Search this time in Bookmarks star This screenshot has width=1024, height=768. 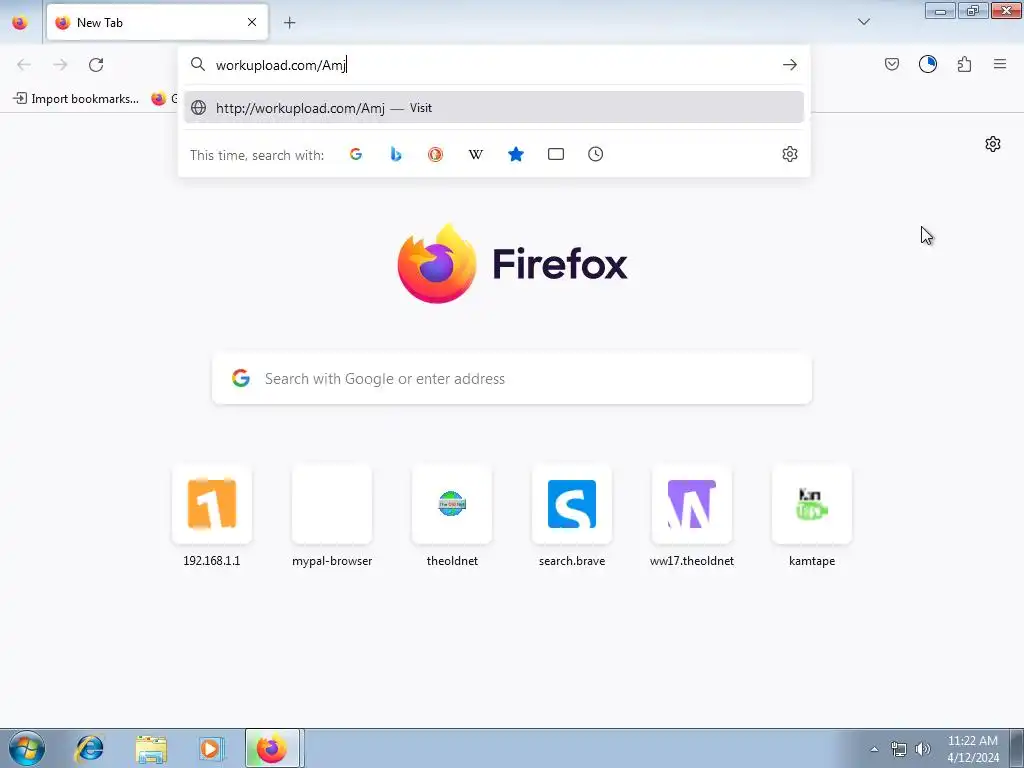pos(516,154)
